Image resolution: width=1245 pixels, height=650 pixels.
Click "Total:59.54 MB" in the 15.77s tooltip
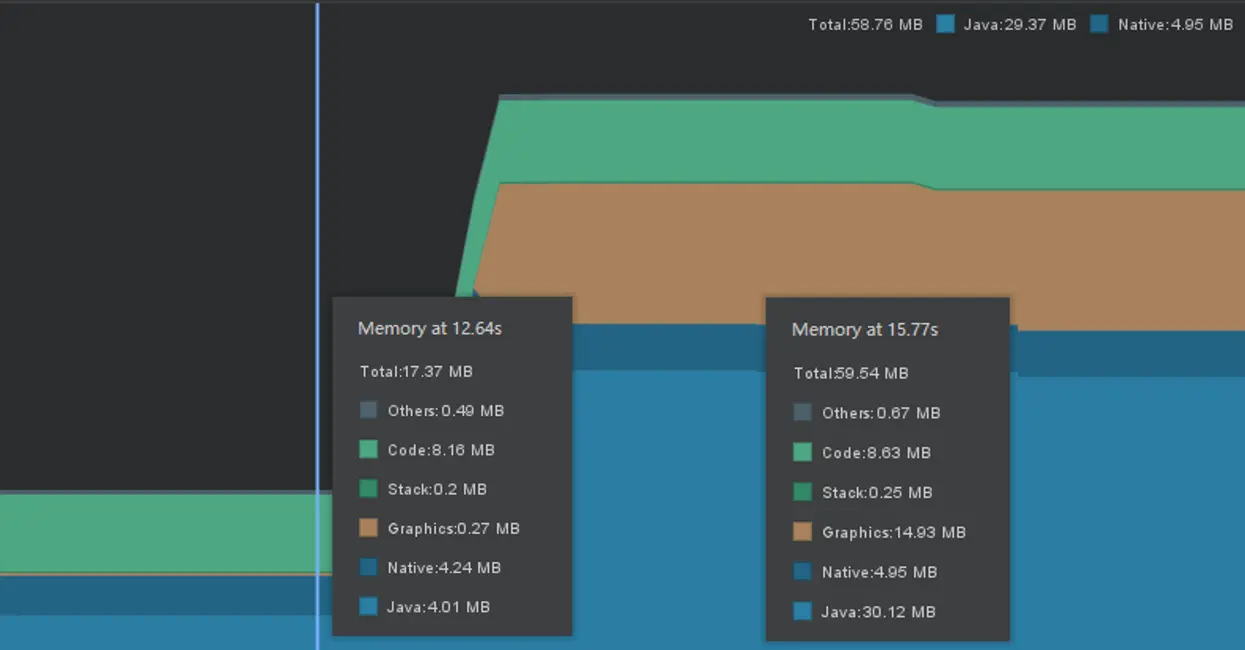851,373
